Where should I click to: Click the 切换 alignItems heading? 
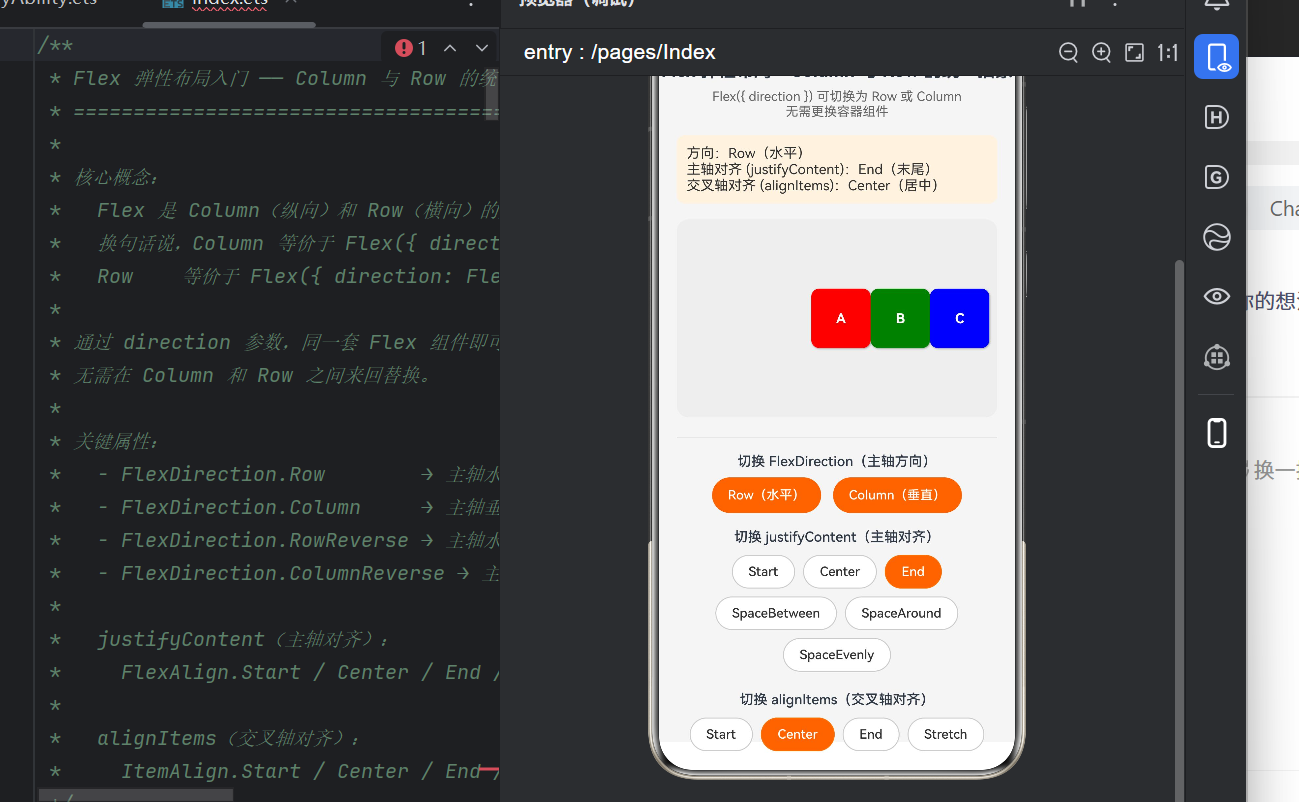(x=837, y=699)
